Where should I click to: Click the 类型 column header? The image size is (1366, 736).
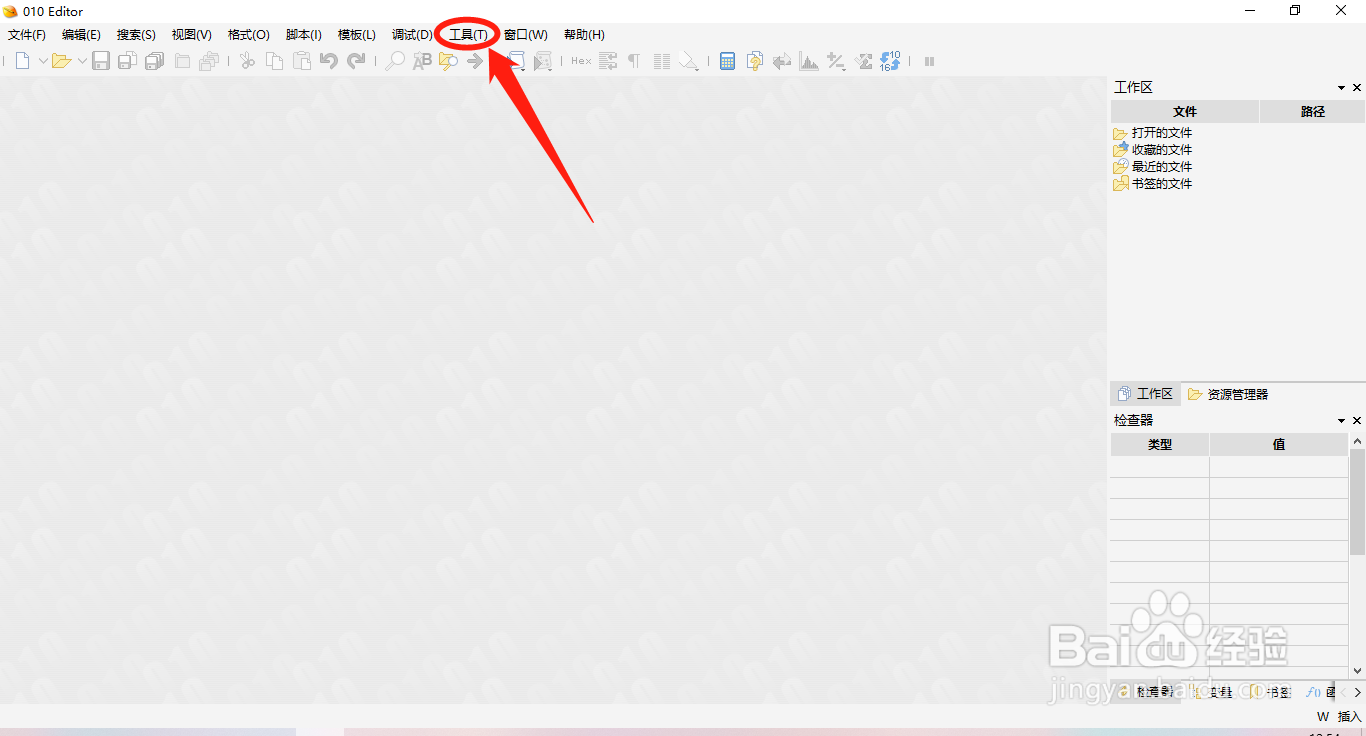1160,444
